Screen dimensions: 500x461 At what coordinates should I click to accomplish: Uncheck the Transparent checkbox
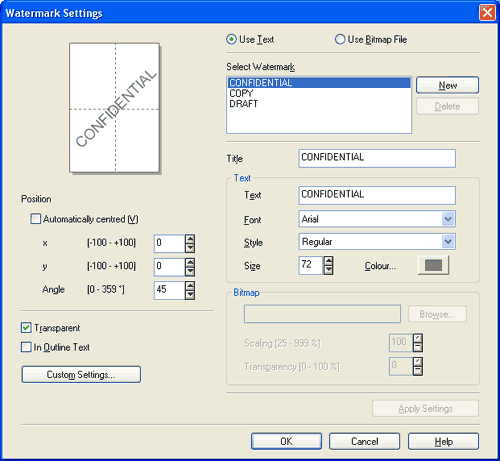[x=26, y=328]
